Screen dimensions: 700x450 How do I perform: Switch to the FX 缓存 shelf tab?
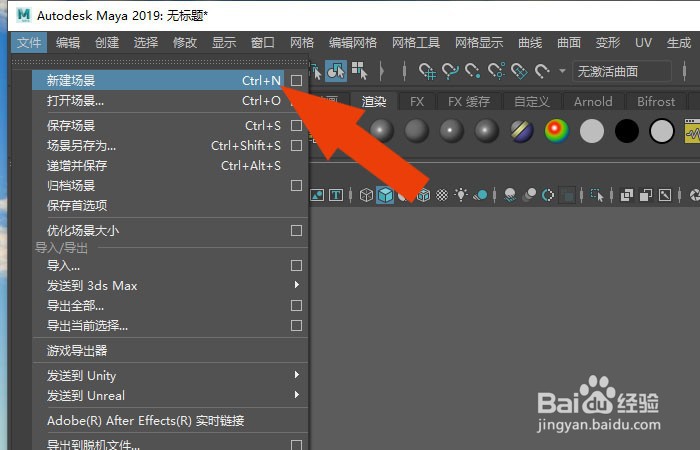click(469, 101)
